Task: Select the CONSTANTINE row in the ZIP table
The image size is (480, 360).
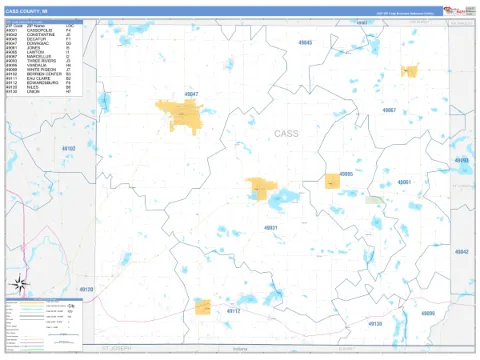Action: (x=39, y=35)
